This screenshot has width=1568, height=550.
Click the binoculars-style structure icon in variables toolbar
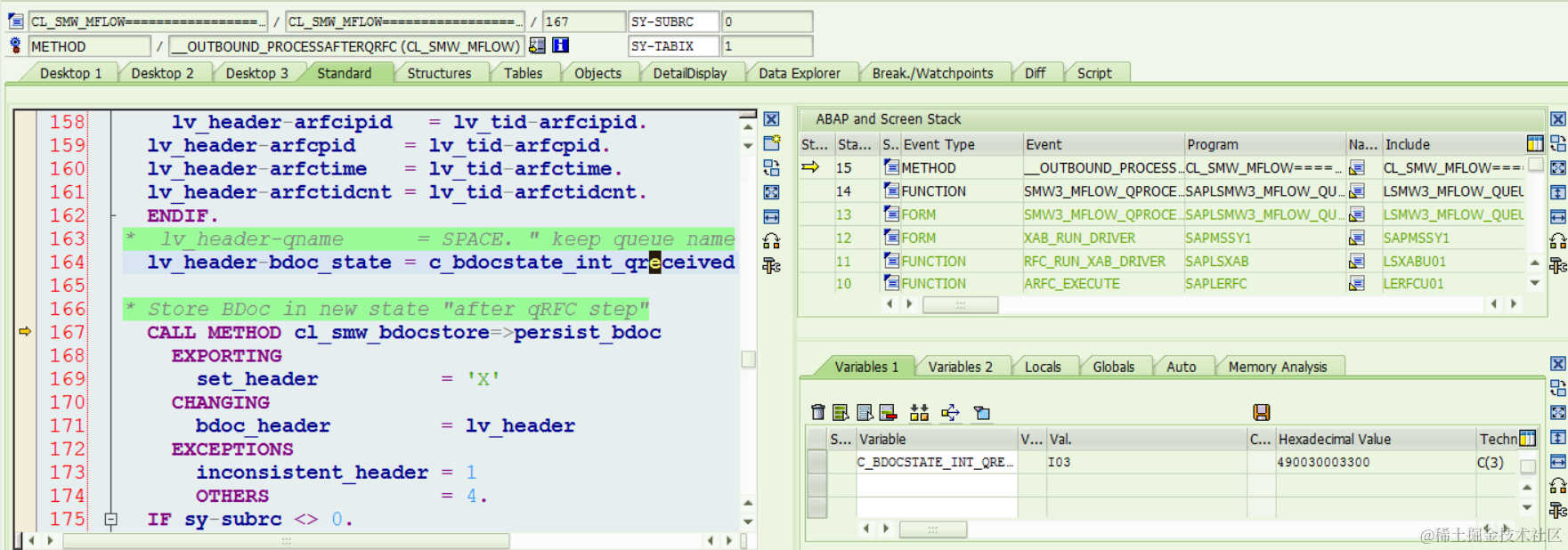click(919, 412)
